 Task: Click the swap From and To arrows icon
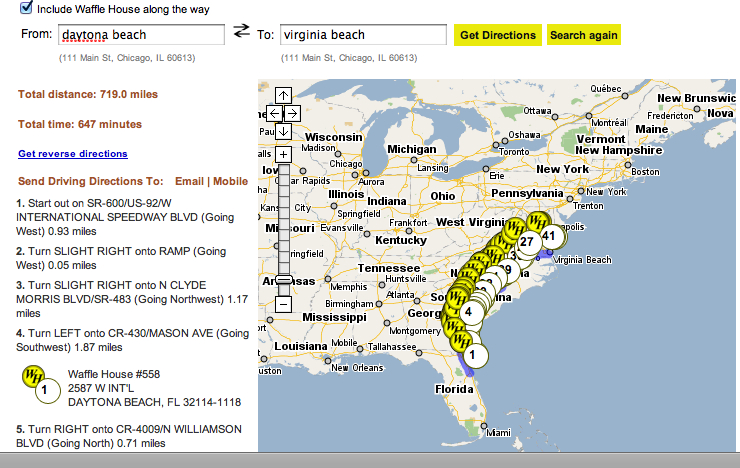pos(240,32)
